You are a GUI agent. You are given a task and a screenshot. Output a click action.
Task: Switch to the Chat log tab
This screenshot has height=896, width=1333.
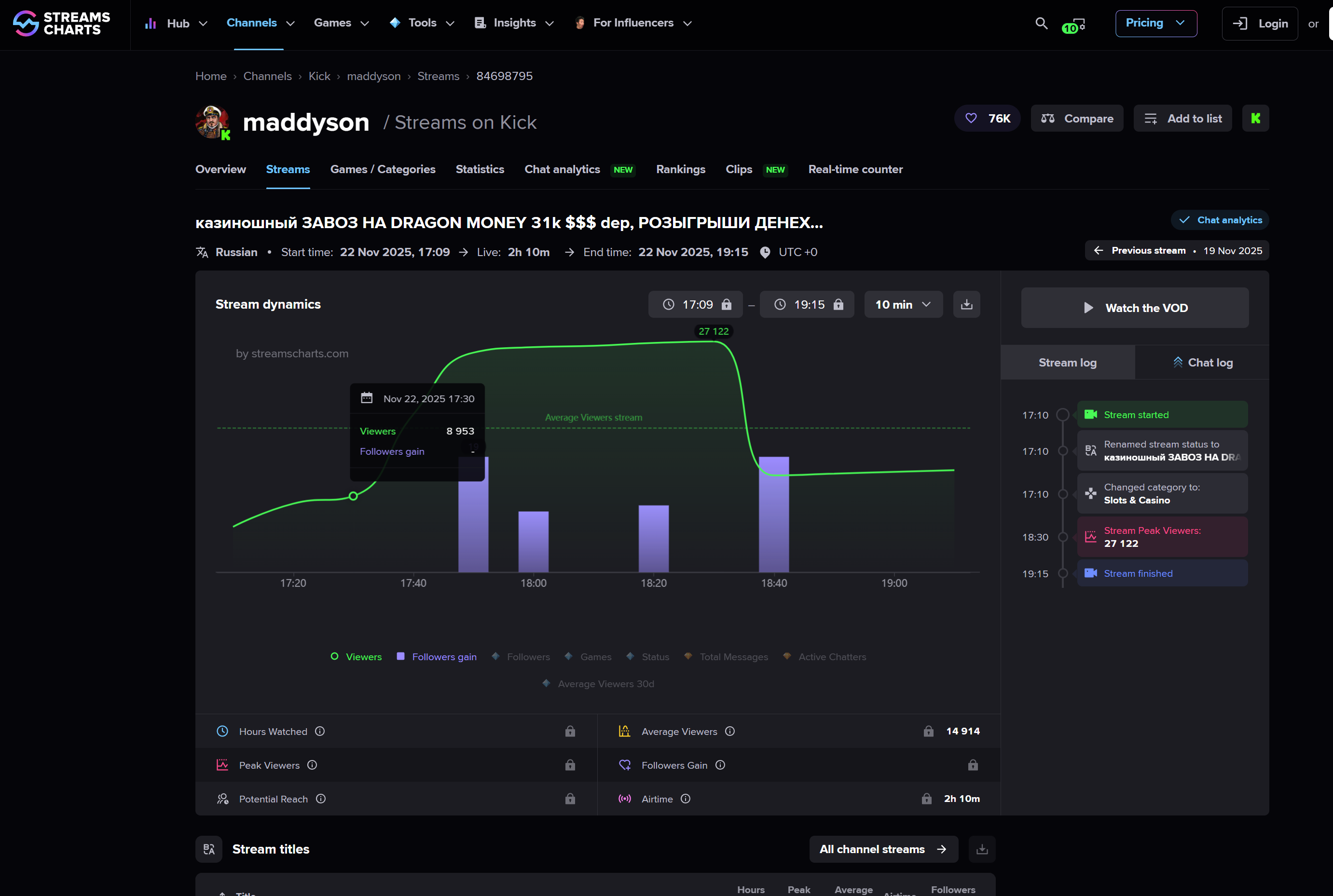pos(1202,363)
